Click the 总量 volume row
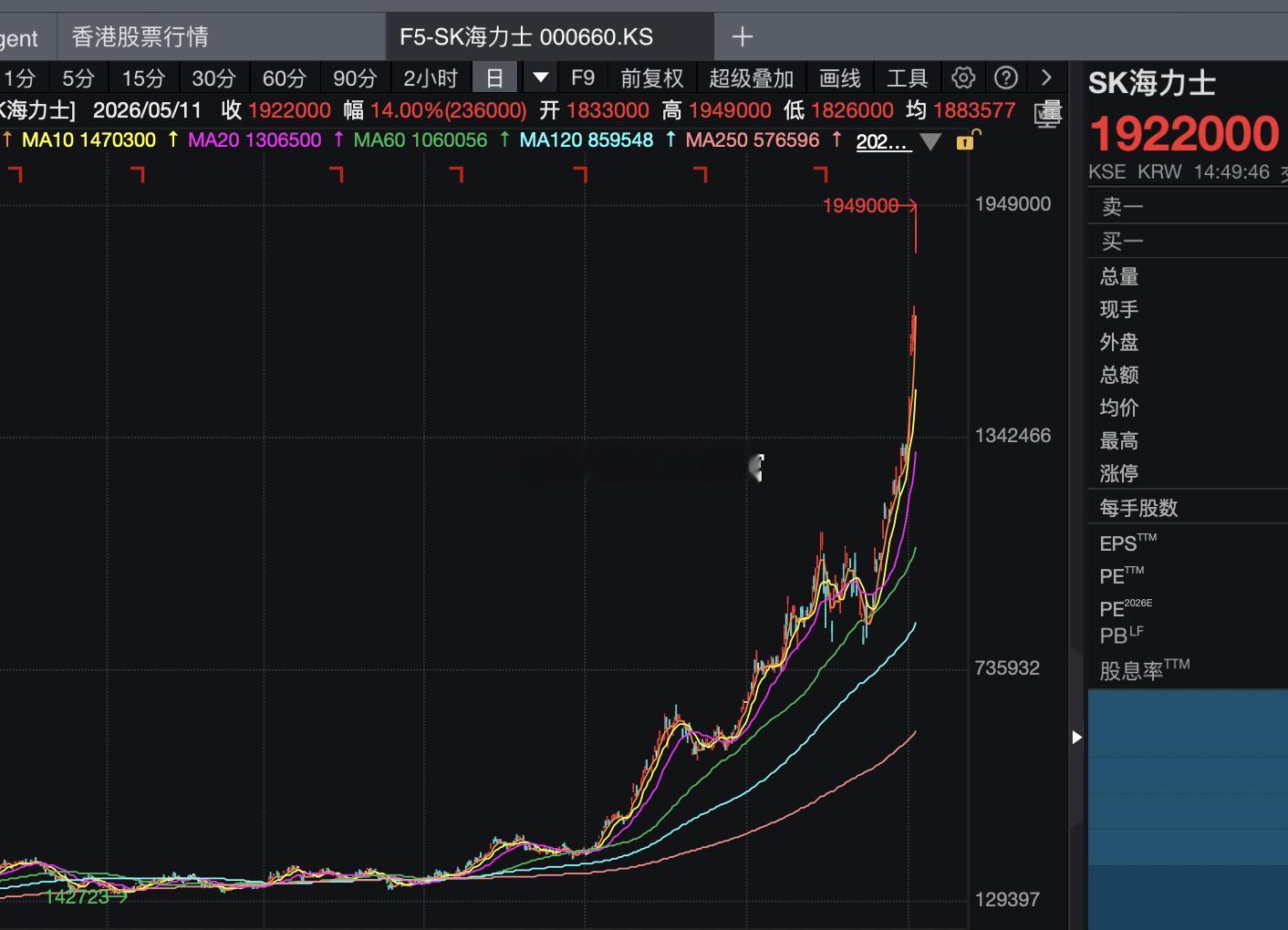The image size is (1288, 930). [1188, 276]
